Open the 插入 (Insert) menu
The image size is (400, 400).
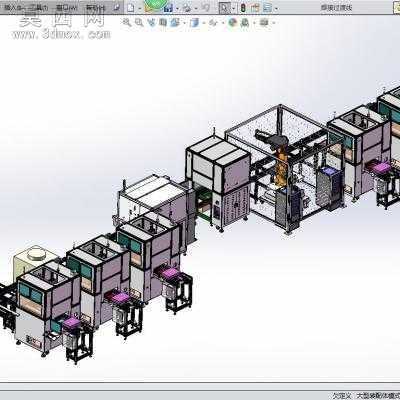pos(13,7)
